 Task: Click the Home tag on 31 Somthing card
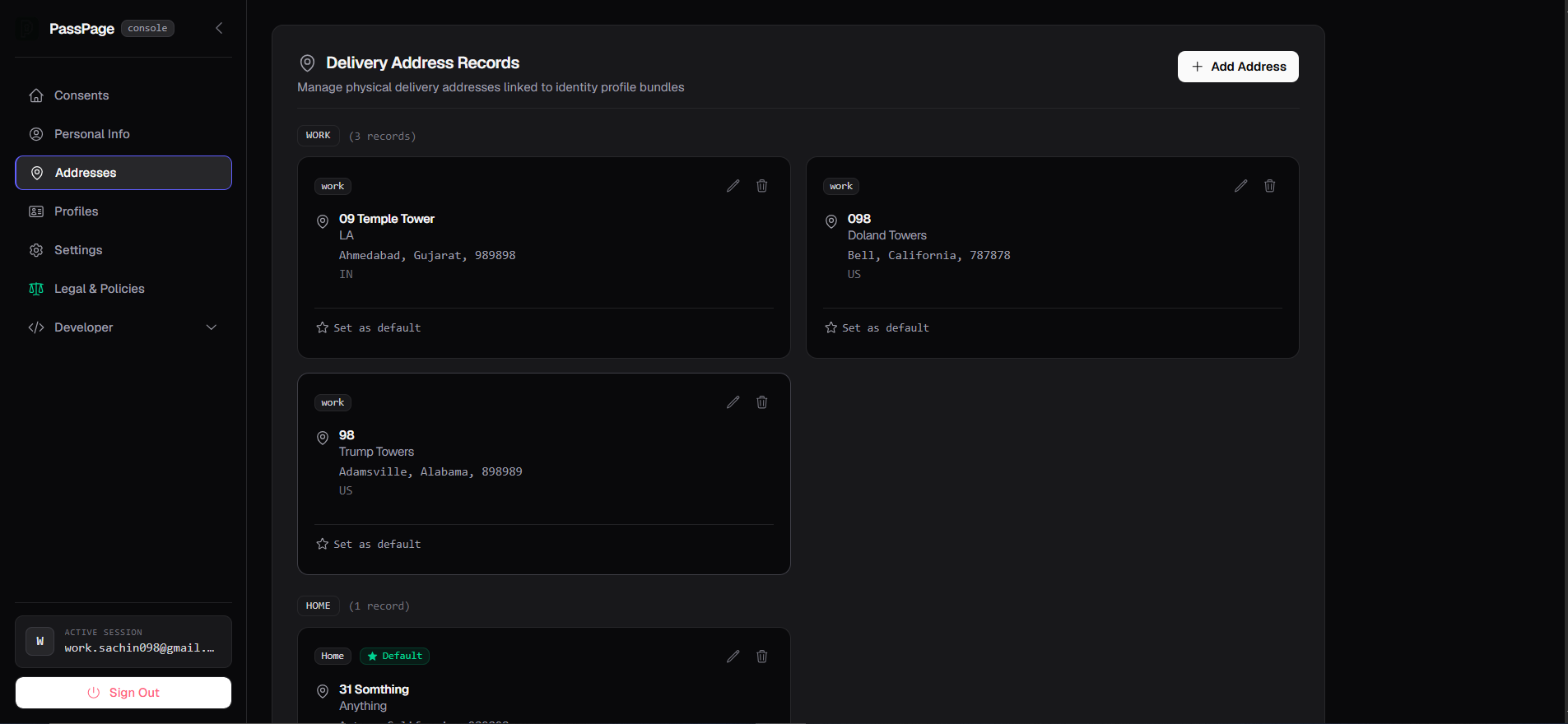tap(333, 656)
